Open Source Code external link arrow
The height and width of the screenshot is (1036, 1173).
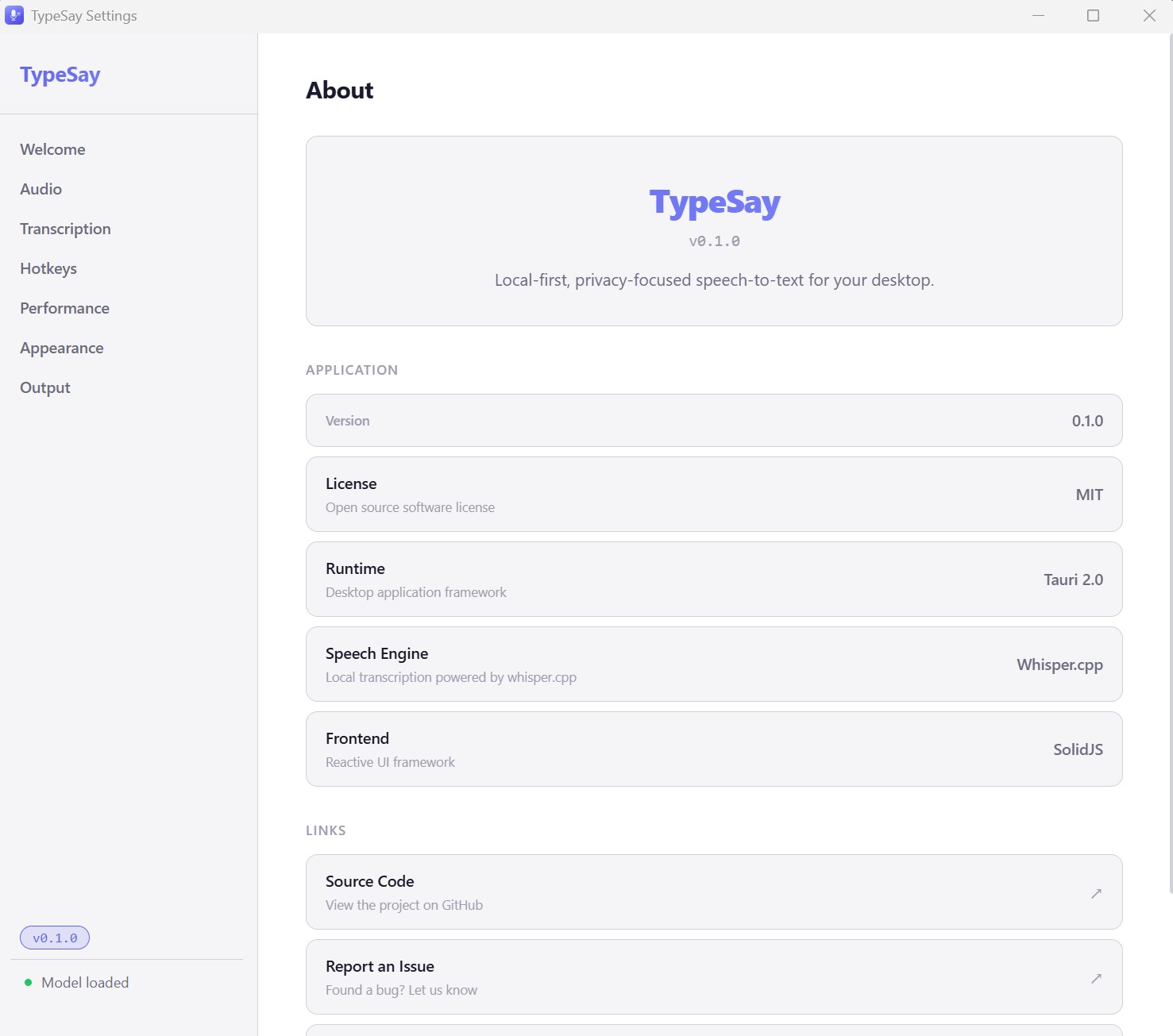[x=1096, y=893]
